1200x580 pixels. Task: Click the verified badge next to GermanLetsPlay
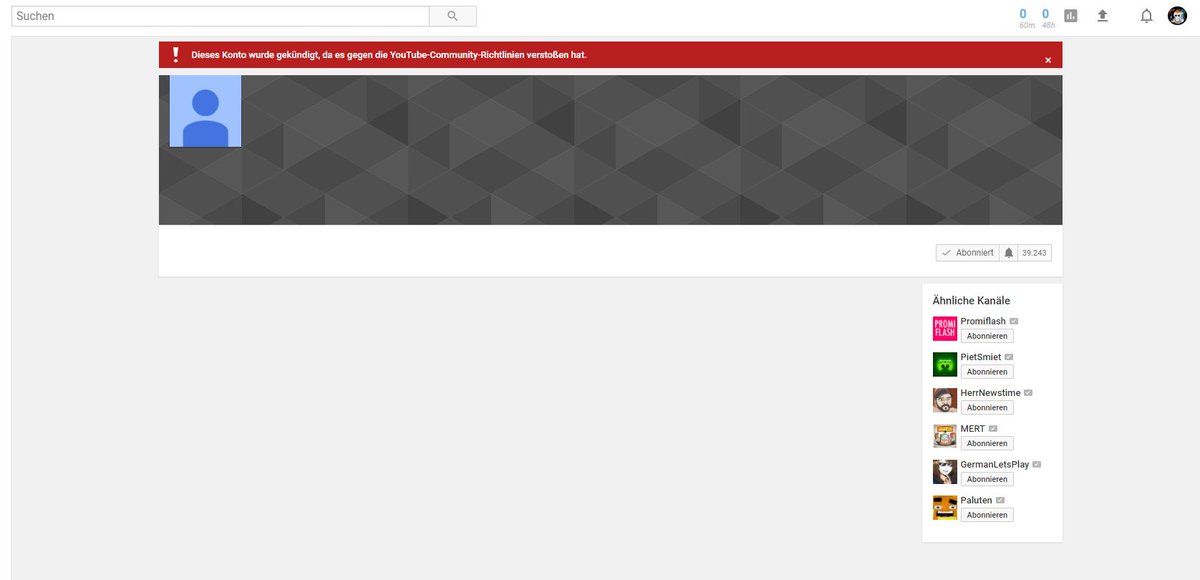click(1037, 465)
